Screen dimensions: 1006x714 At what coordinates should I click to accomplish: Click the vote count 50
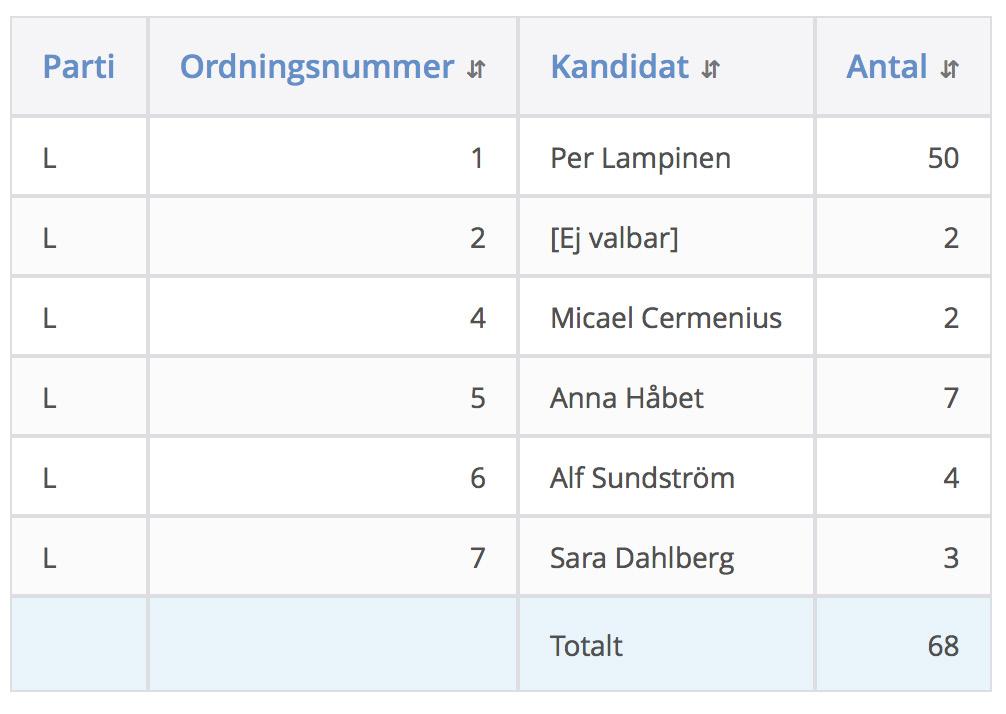943,158
